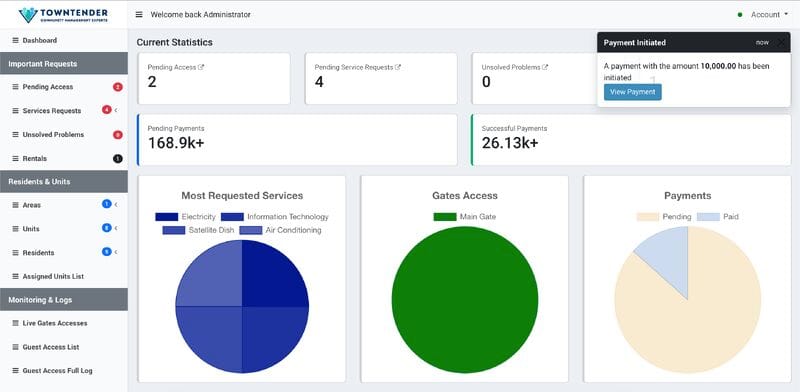
Task: Close the Payment Initiated notification
Action: tap(780, 42)
